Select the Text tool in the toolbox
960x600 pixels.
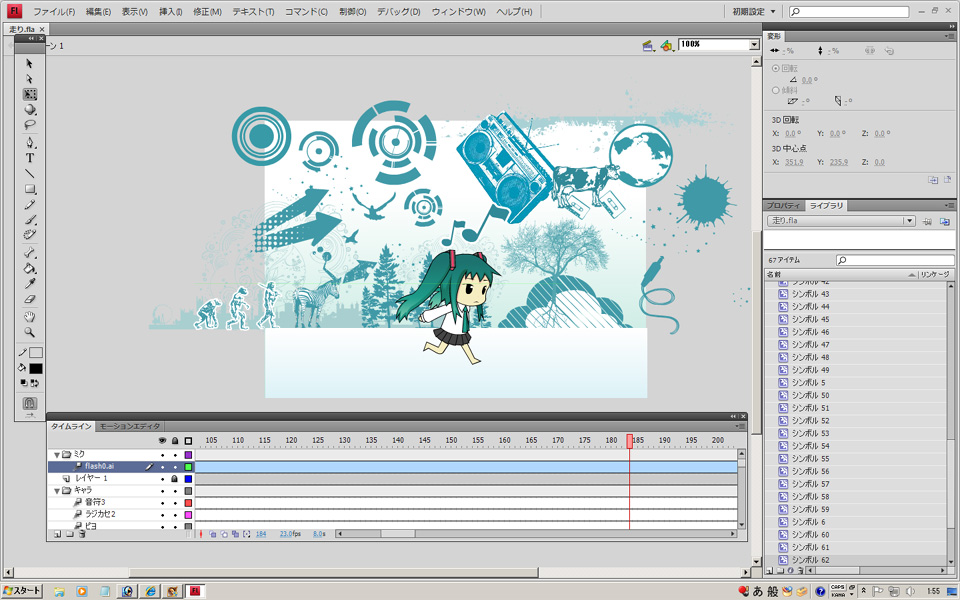coord(30,157)
